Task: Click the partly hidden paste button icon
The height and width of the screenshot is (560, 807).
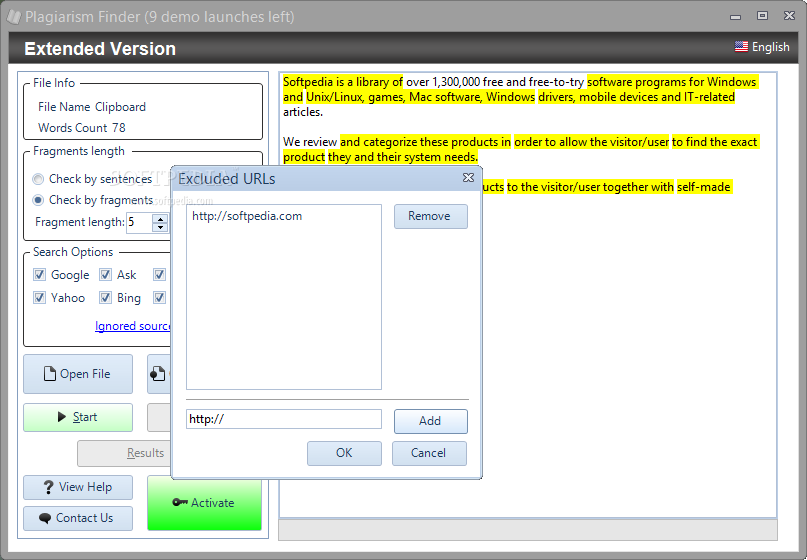Action: 159,374
